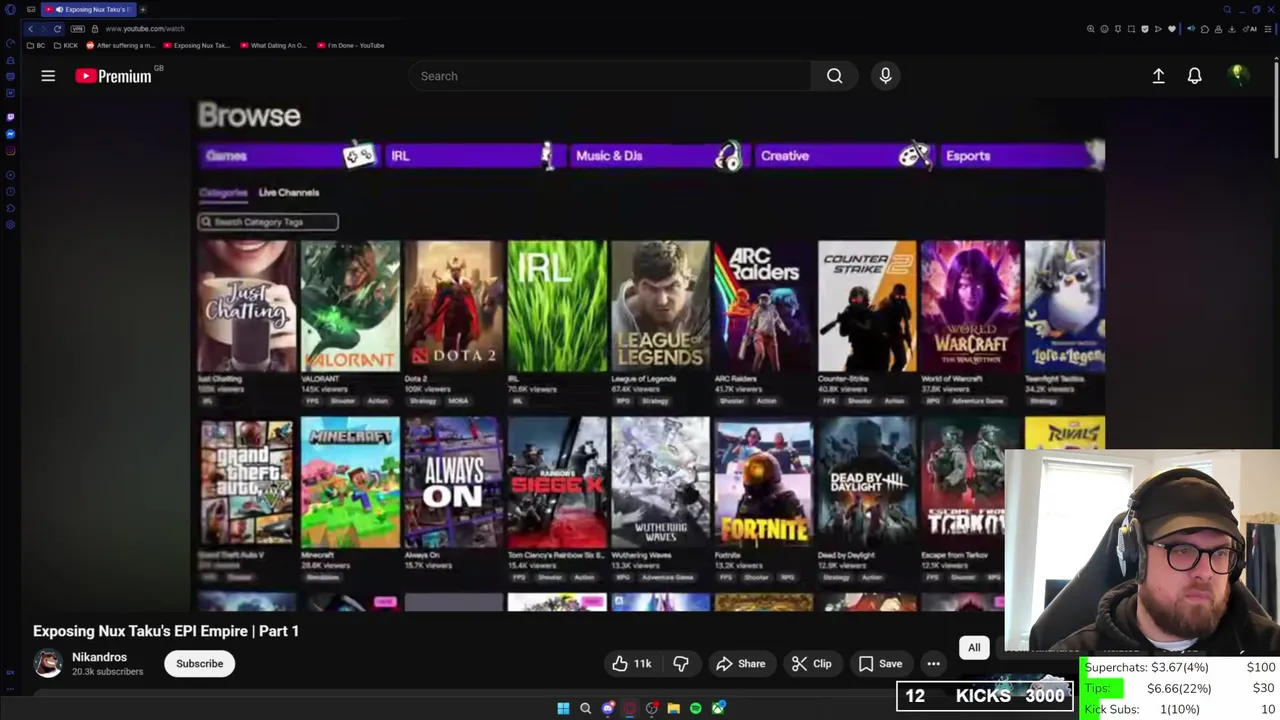
Task: Select the Creative browse banner
Action: [x=845, y=156]
